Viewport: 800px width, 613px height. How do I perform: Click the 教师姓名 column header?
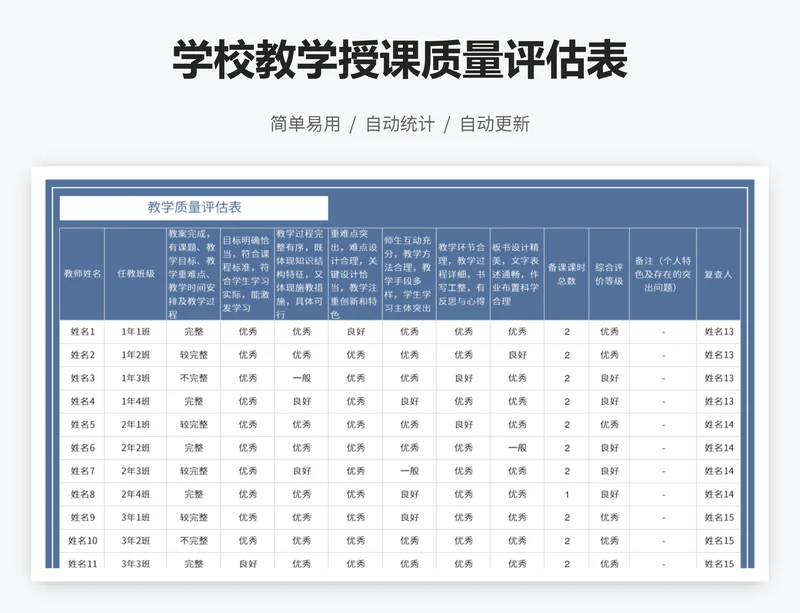click(82, 274)
